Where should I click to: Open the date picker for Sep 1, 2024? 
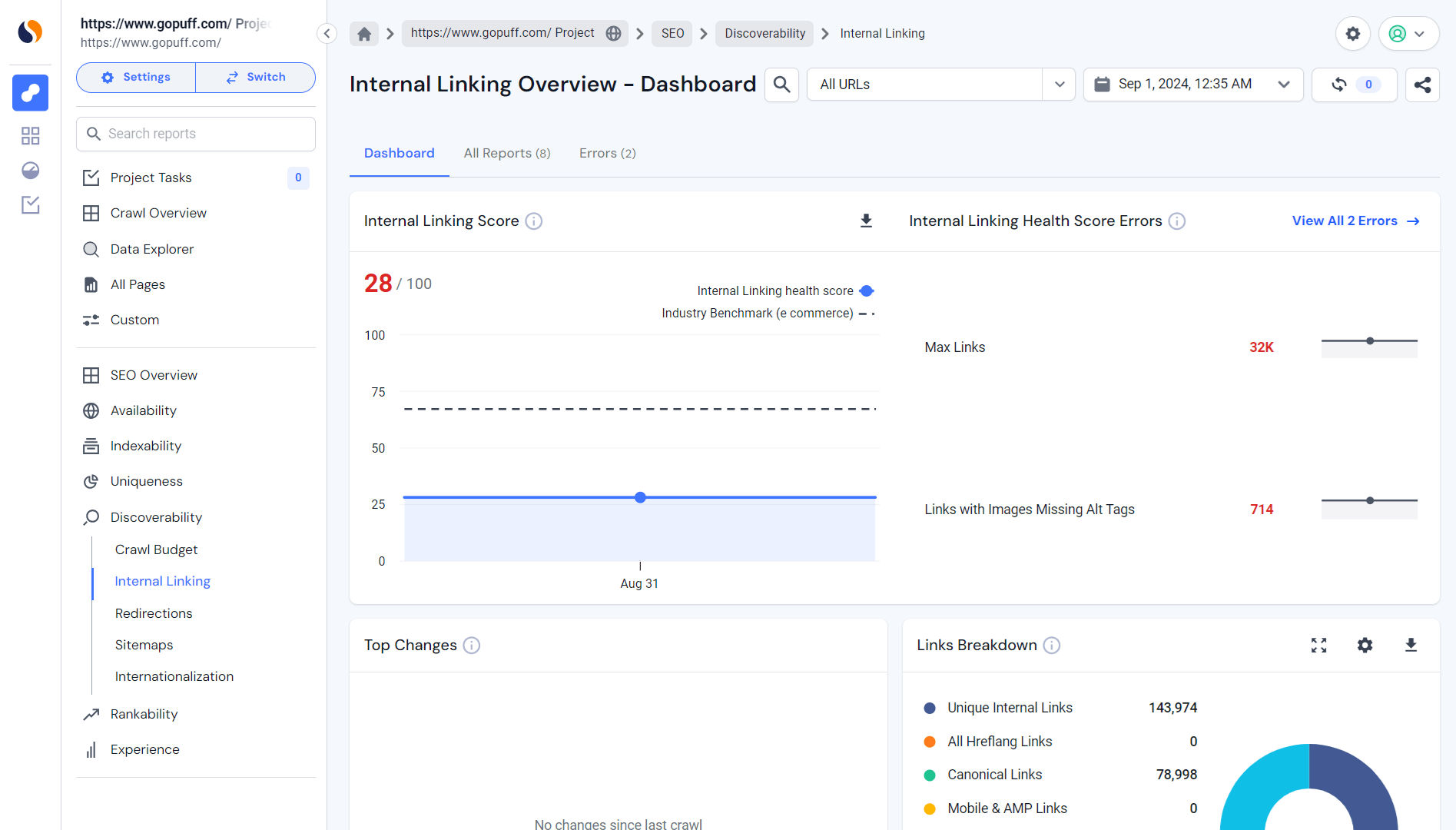pos(1192,84)
